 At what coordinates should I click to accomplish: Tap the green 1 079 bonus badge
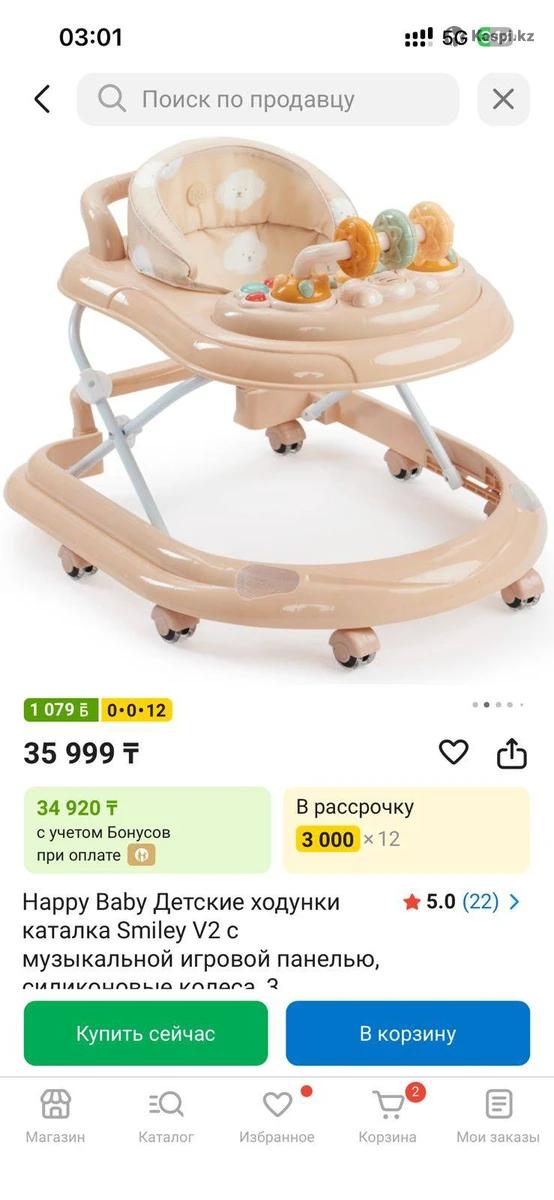click(61, 710)
